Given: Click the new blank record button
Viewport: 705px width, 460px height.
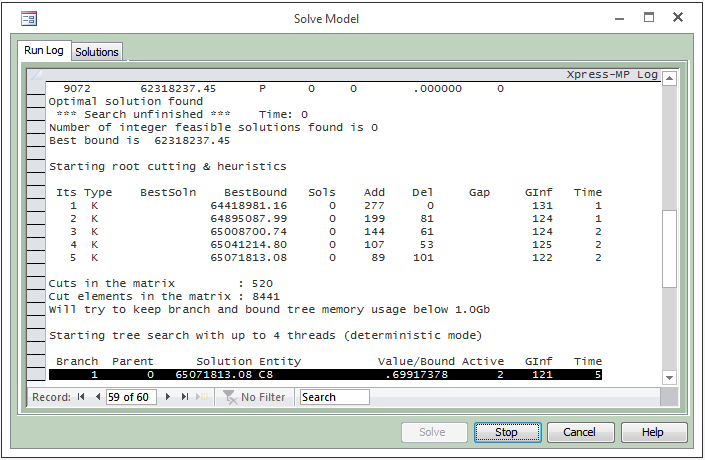Looking at the screenshot, I should point(202,397).
